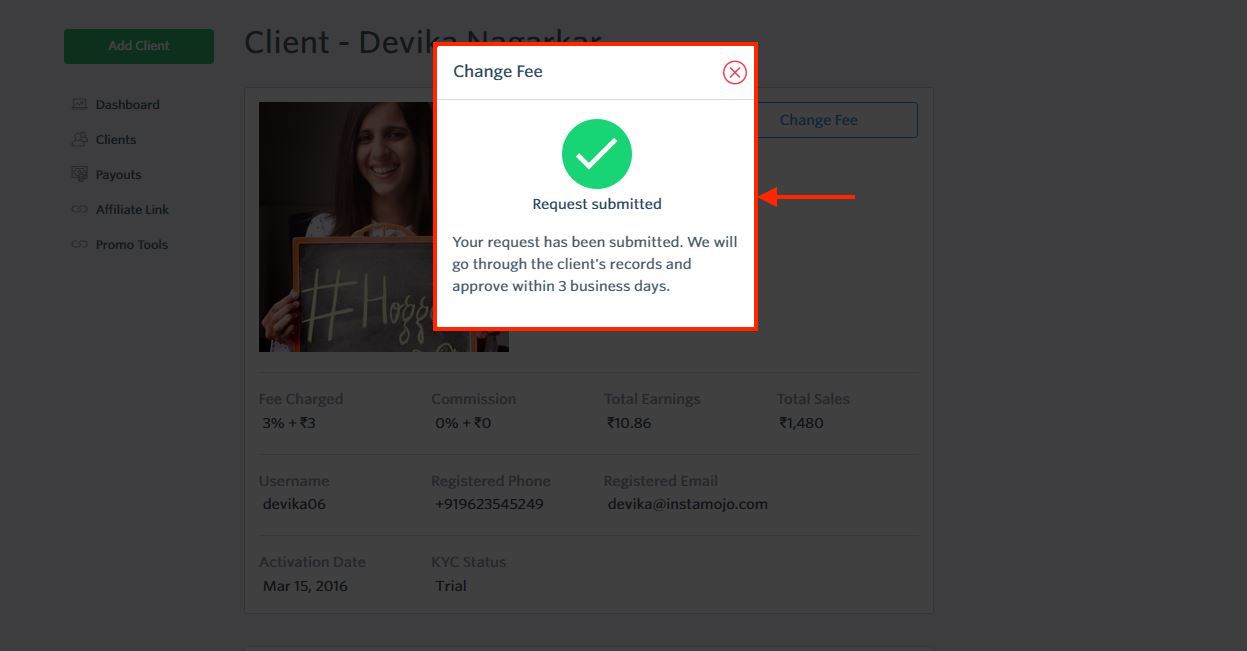Click the Commission label
1247x651 pixels.
point(474,399)
